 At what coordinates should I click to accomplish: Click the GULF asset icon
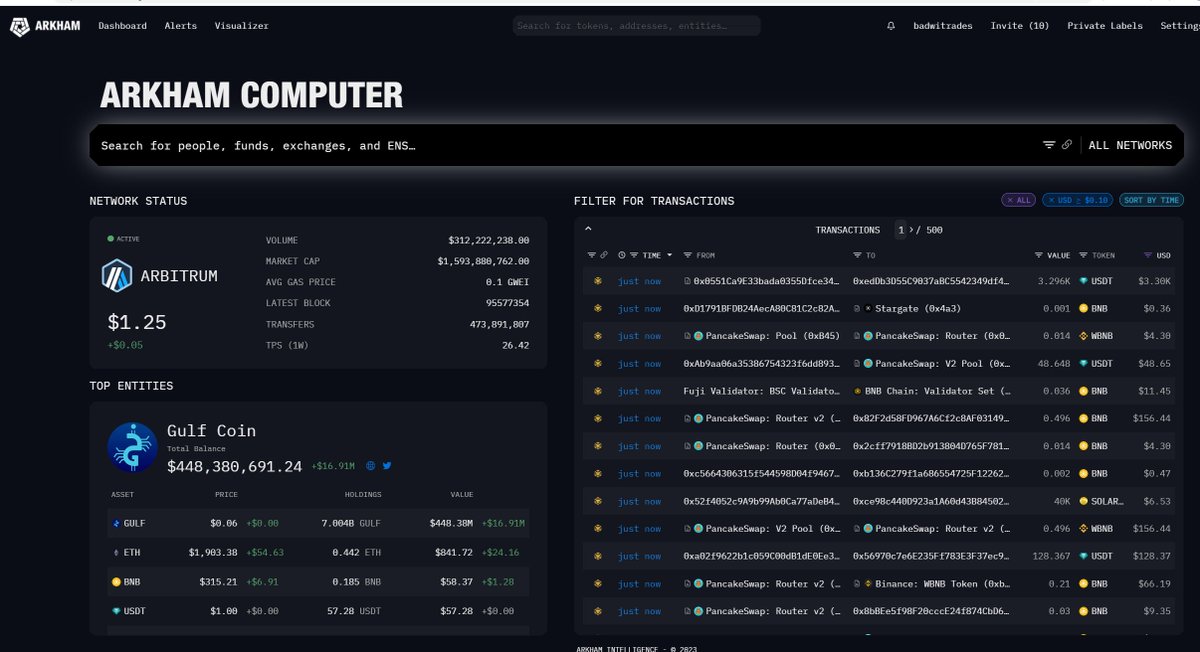pos(114,523)
